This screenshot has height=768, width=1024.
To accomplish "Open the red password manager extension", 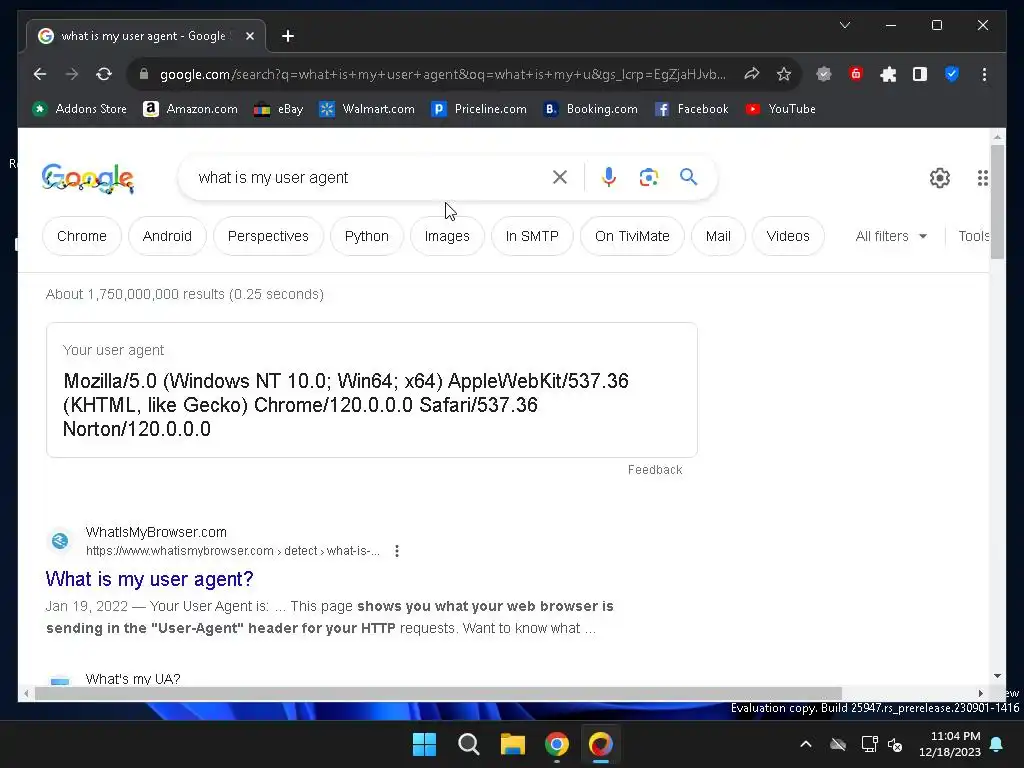I will [856, 74].
